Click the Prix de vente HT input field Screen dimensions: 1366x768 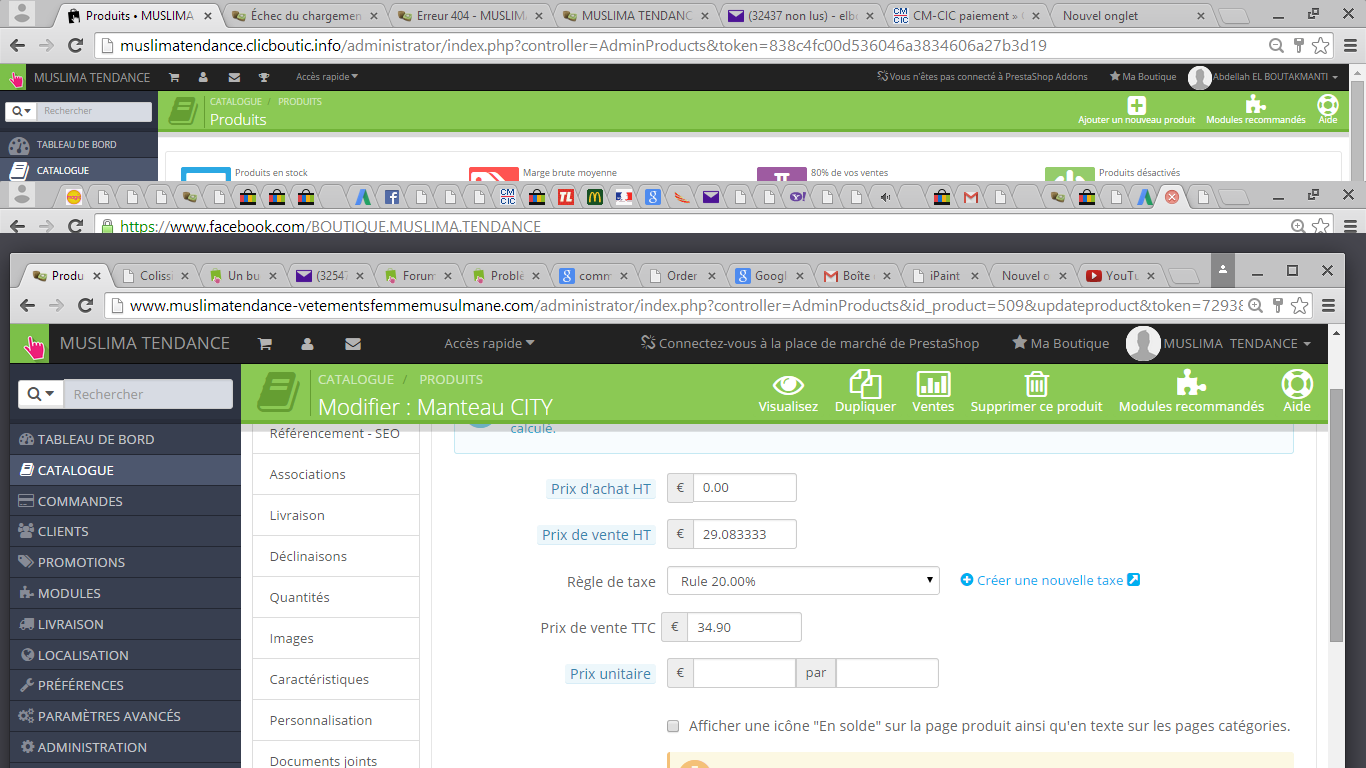744,534
